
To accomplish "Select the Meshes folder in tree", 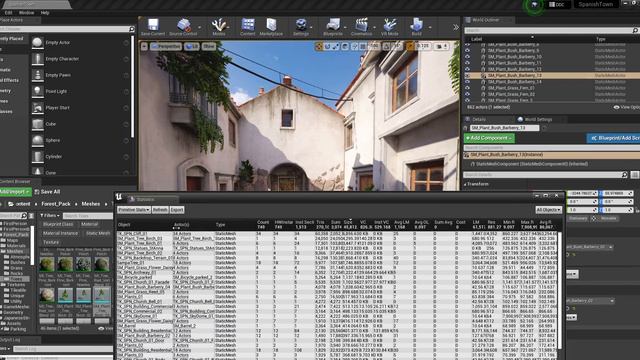I will (15, 251).
